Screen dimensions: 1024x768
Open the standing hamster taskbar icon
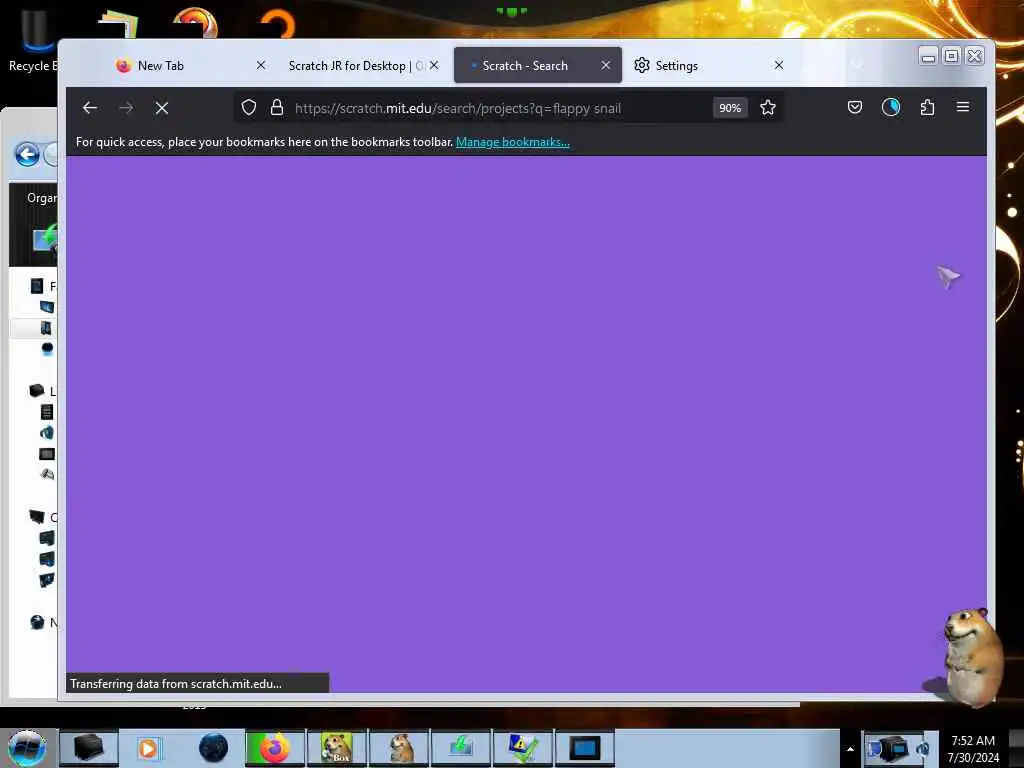[x=399, y=748]
